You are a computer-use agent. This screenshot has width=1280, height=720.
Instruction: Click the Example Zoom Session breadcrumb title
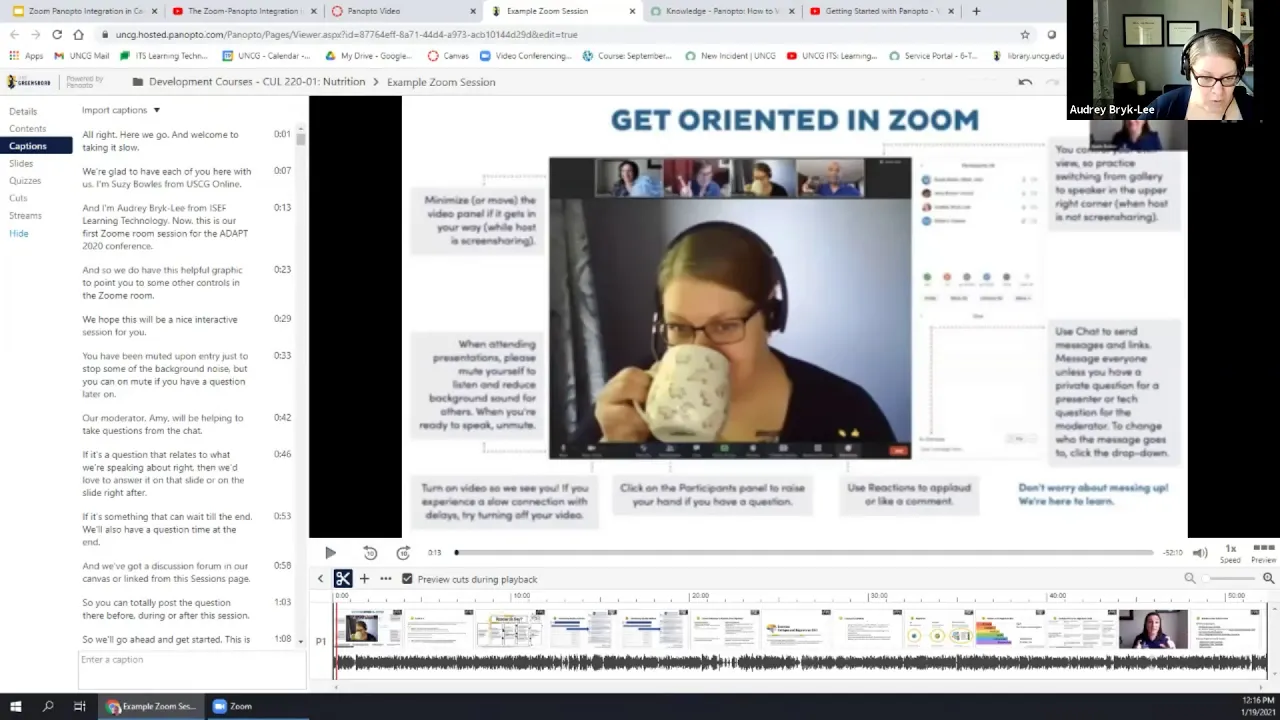point(441,82)
